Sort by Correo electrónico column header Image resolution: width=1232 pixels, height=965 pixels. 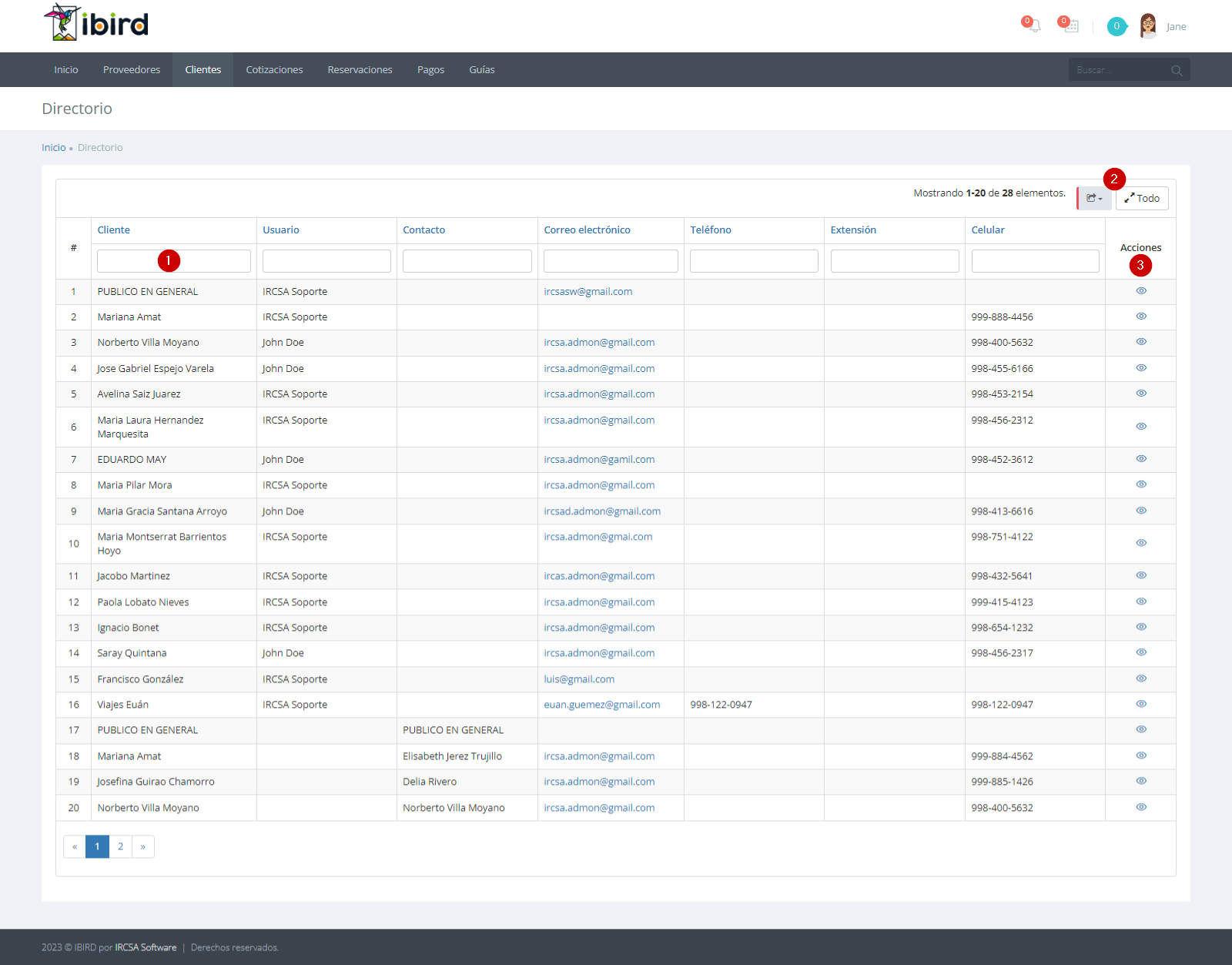point(588,230)
